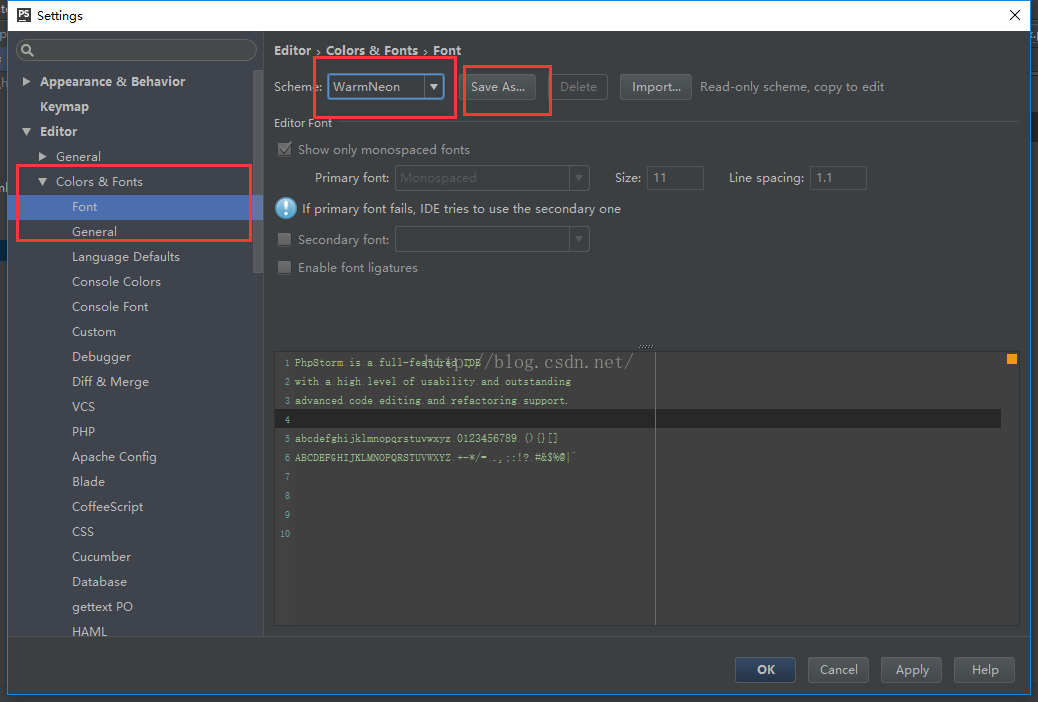Click preview line 'PhpStorm is a full-featured IDE'
The width and height of the screenshot is (1038, 702).
point(388,363)
